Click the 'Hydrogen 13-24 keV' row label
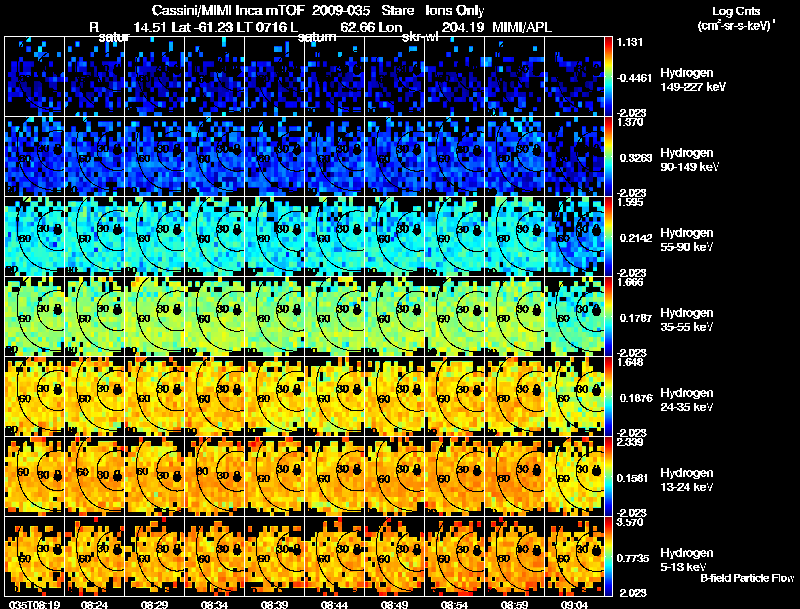Image resolution: width=800 pixels, height=609 pixels. tap(687, 480)
